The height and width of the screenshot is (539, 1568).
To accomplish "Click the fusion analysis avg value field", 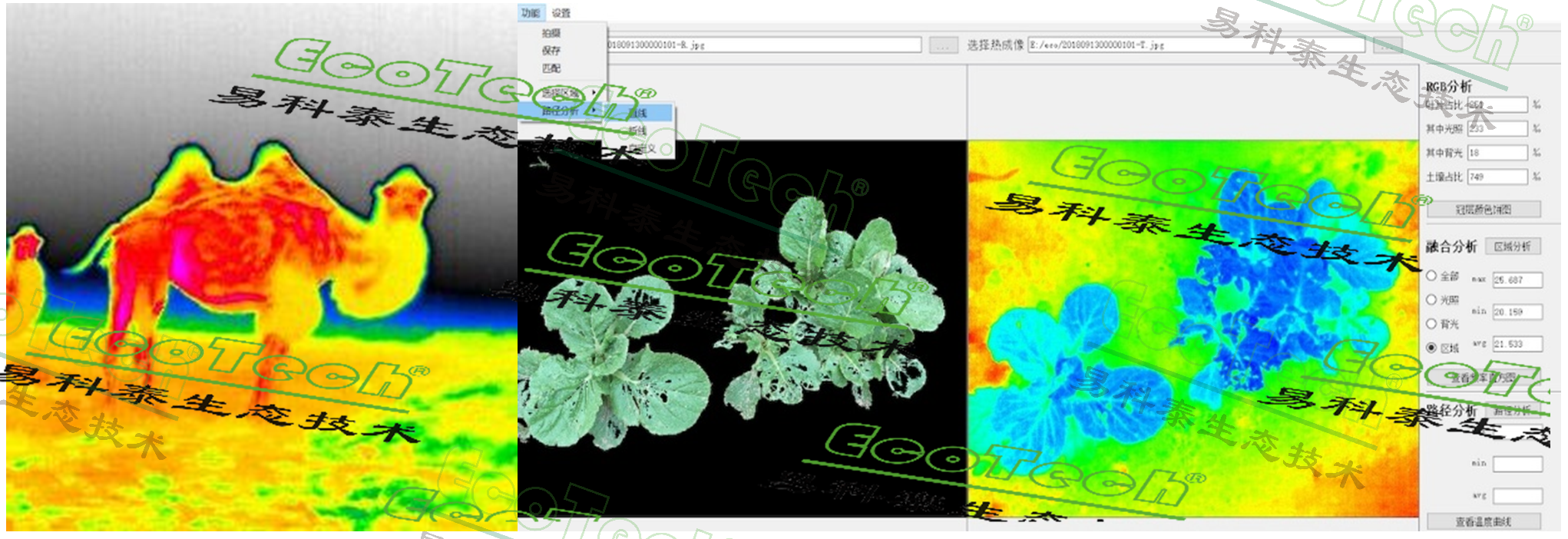I will 1517,344.
